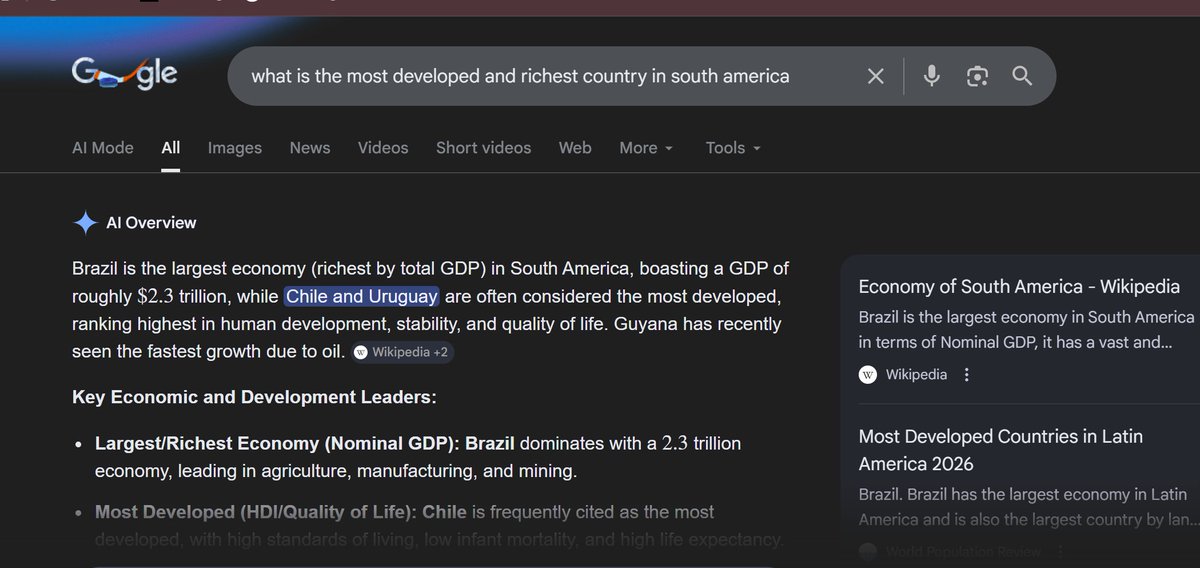The image size is (1200, 568).
Task: Click 'Key Economic and Development Leaders:' heading
Action: (x=254, y=397)
